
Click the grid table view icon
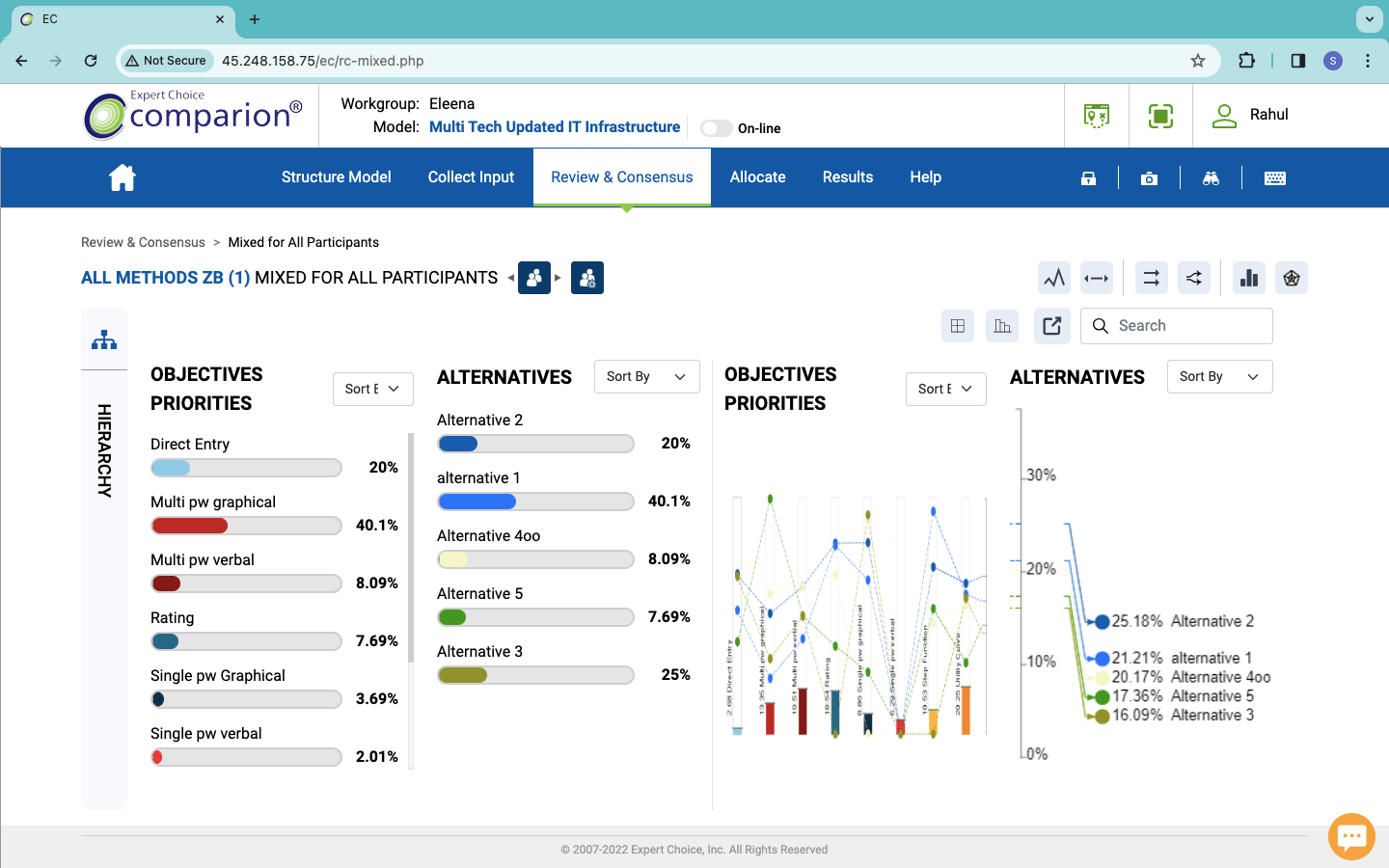[x=958, y=326]
